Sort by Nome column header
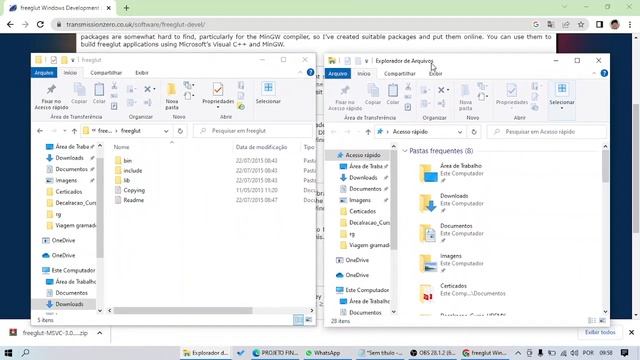Viewport: 640px width, 360px height. [x=121, y=147]
